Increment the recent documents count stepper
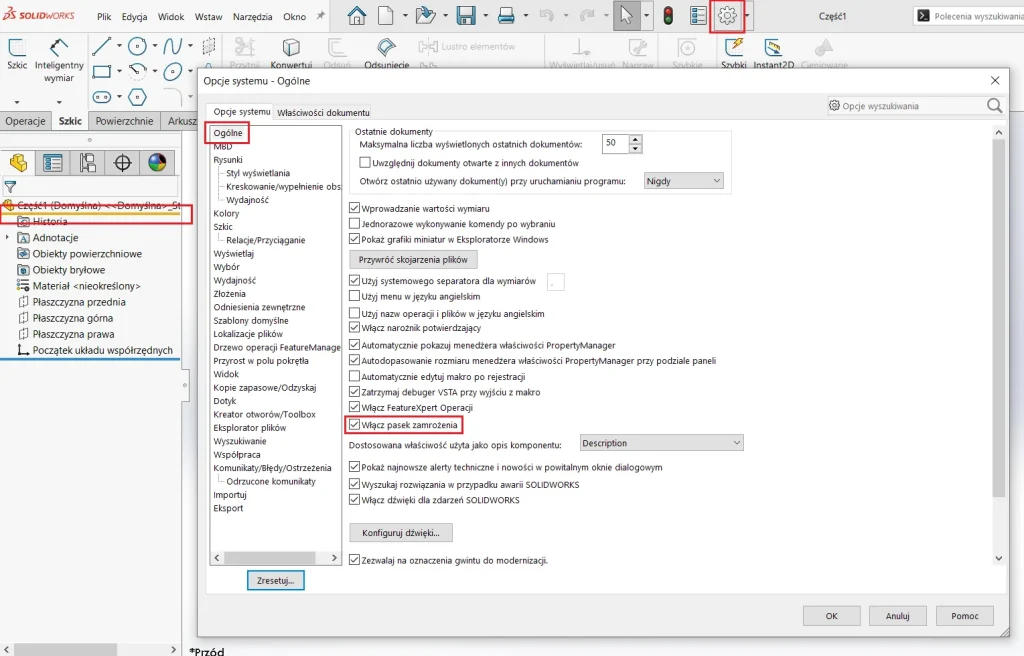The width and height of the screenshot is (1024, 656). [635, 139]
